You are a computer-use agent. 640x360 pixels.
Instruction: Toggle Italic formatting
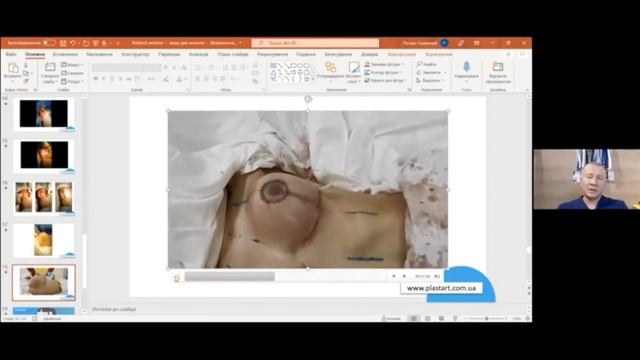pos(104,79)
